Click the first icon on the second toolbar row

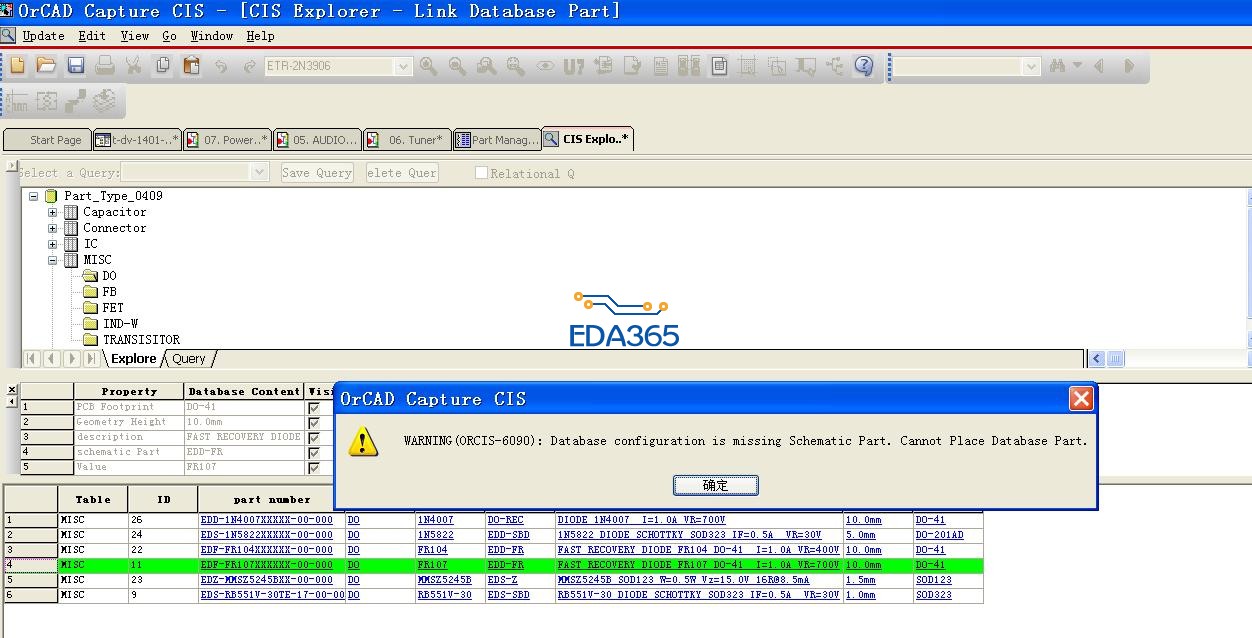click(x=17, y=101)
